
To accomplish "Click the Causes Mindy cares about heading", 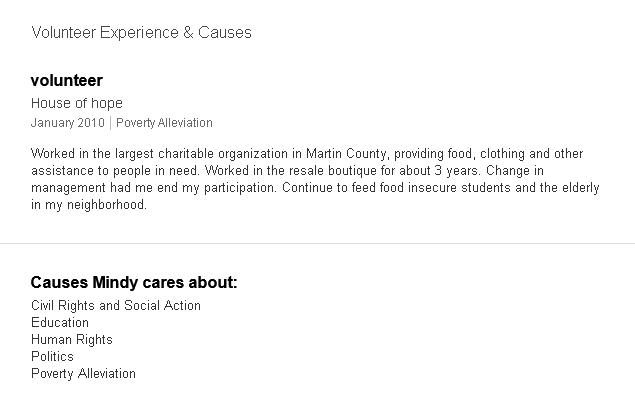I will [x=134, y=282].
